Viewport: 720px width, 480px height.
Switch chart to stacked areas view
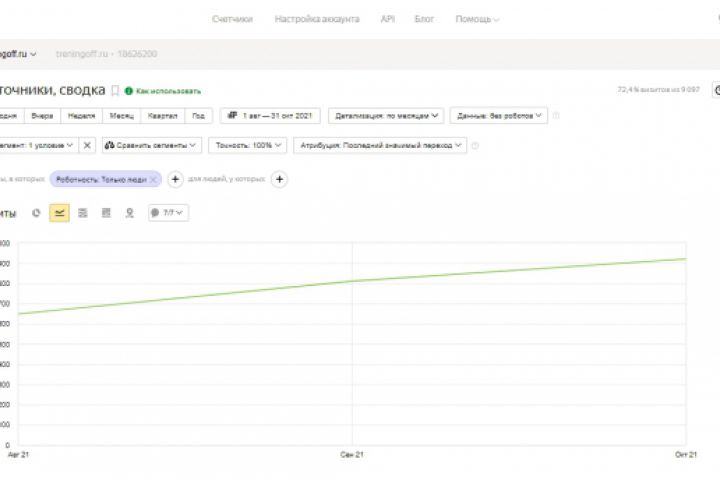click(x=83, y=213)
